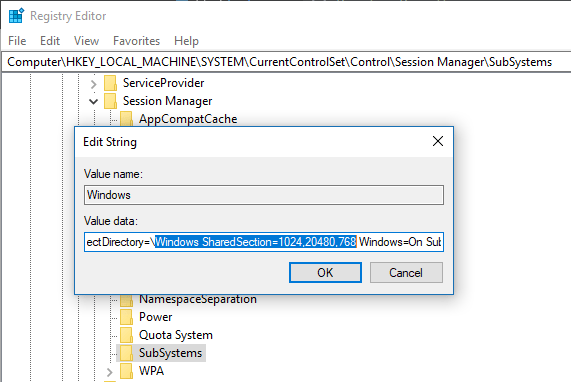571x382 pixels.
Task: Select the Power folder icon
Action: [x=126, y=317]
